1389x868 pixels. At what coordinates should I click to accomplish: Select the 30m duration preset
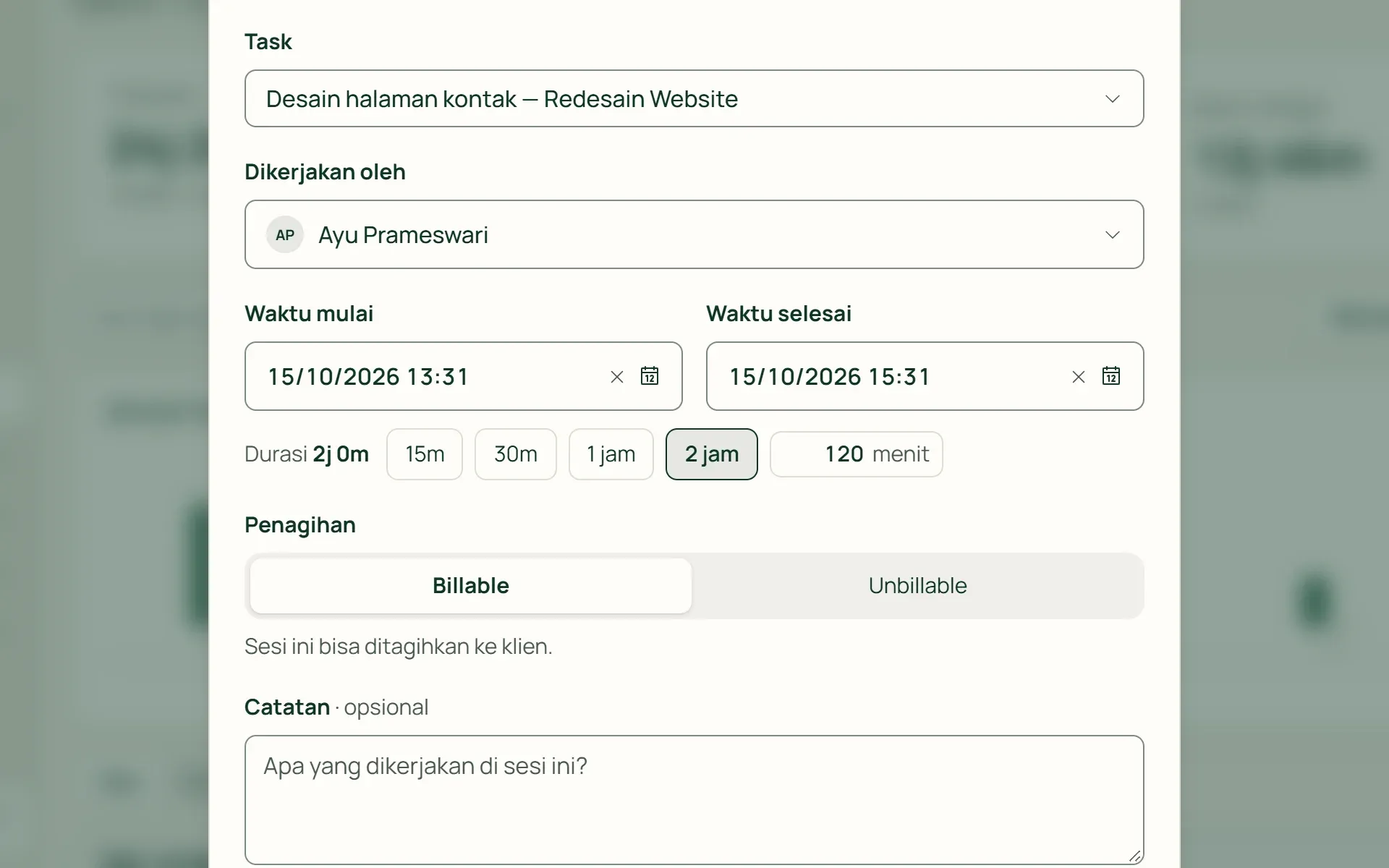(516, 454)
